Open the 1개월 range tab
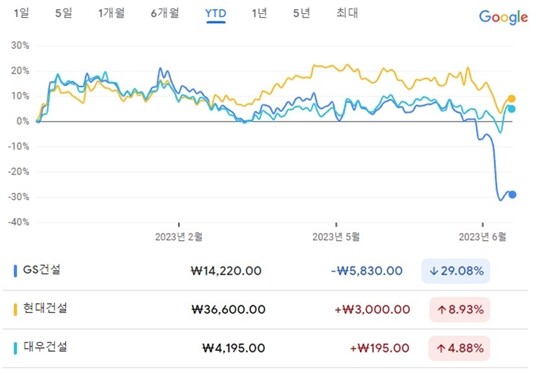 [111, 13]
